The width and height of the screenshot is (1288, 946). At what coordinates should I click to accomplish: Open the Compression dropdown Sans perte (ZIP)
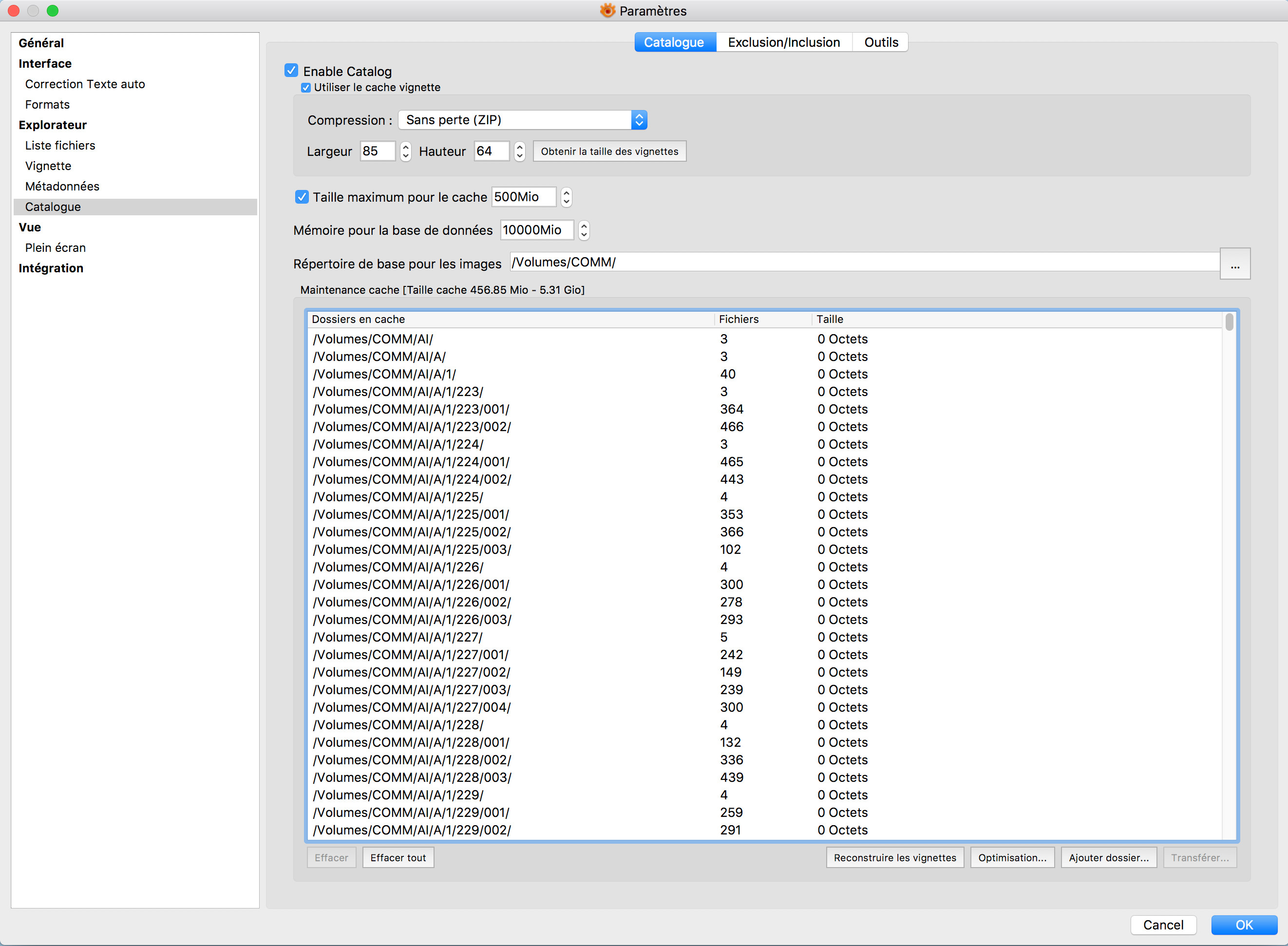(522, 120)
